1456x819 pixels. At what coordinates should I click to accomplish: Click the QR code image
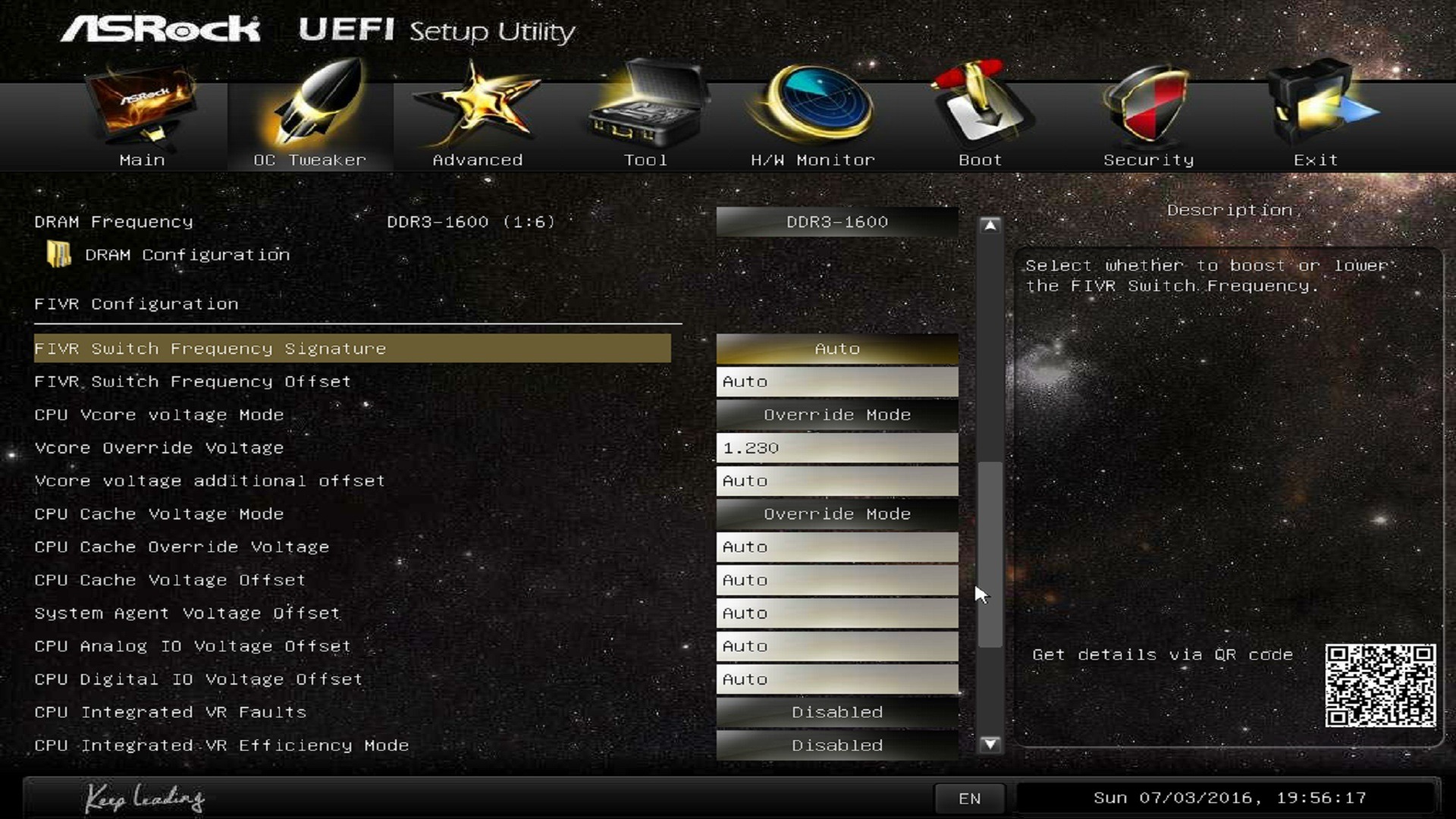click(1380, 686)
